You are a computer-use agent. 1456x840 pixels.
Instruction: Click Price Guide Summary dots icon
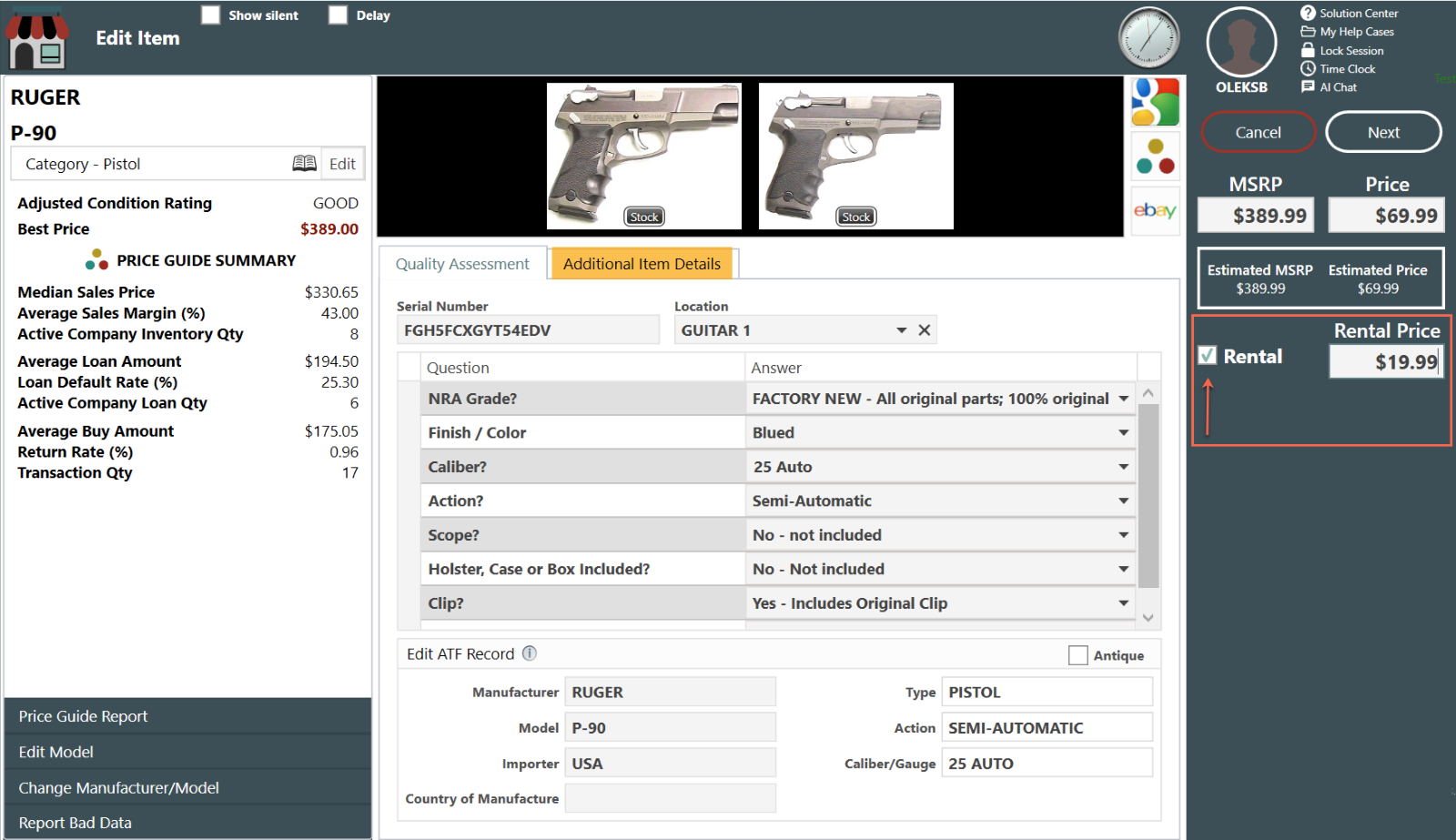pyautogui.click(x=96, y=260)
